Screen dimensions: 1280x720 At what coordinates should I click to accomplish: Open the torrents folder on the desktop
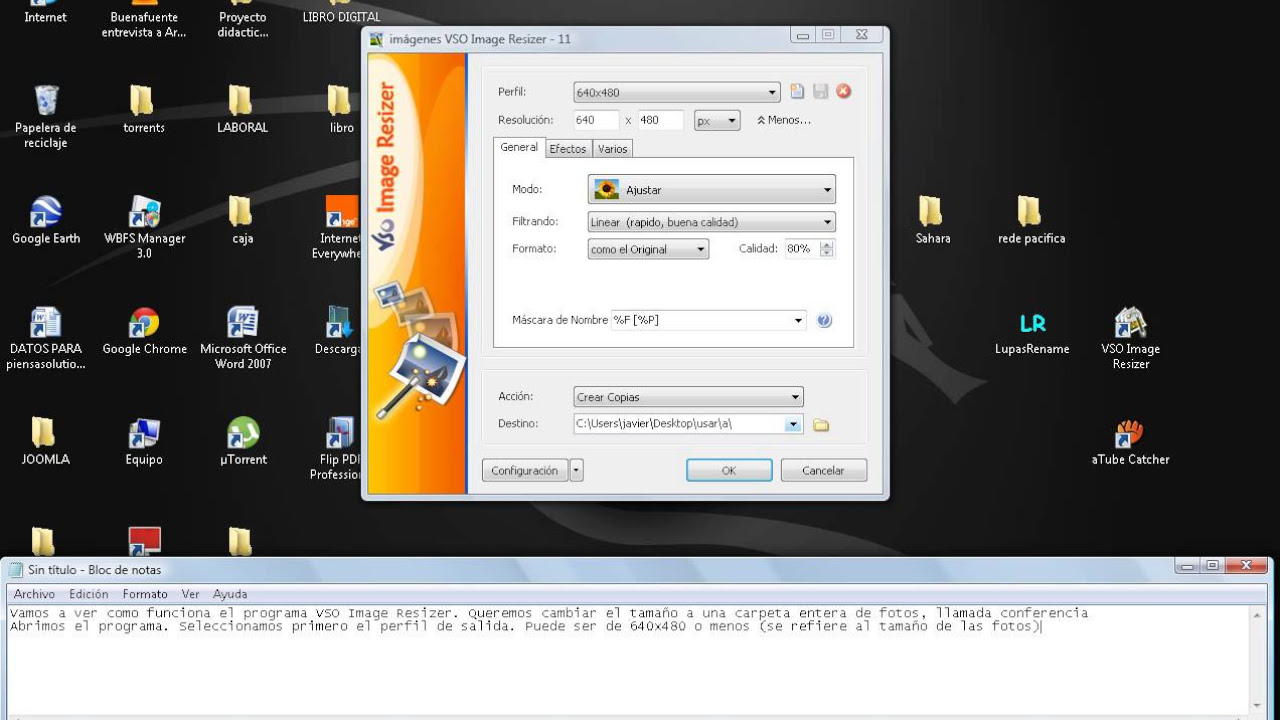pyautogui.click(x=144, y=109)
